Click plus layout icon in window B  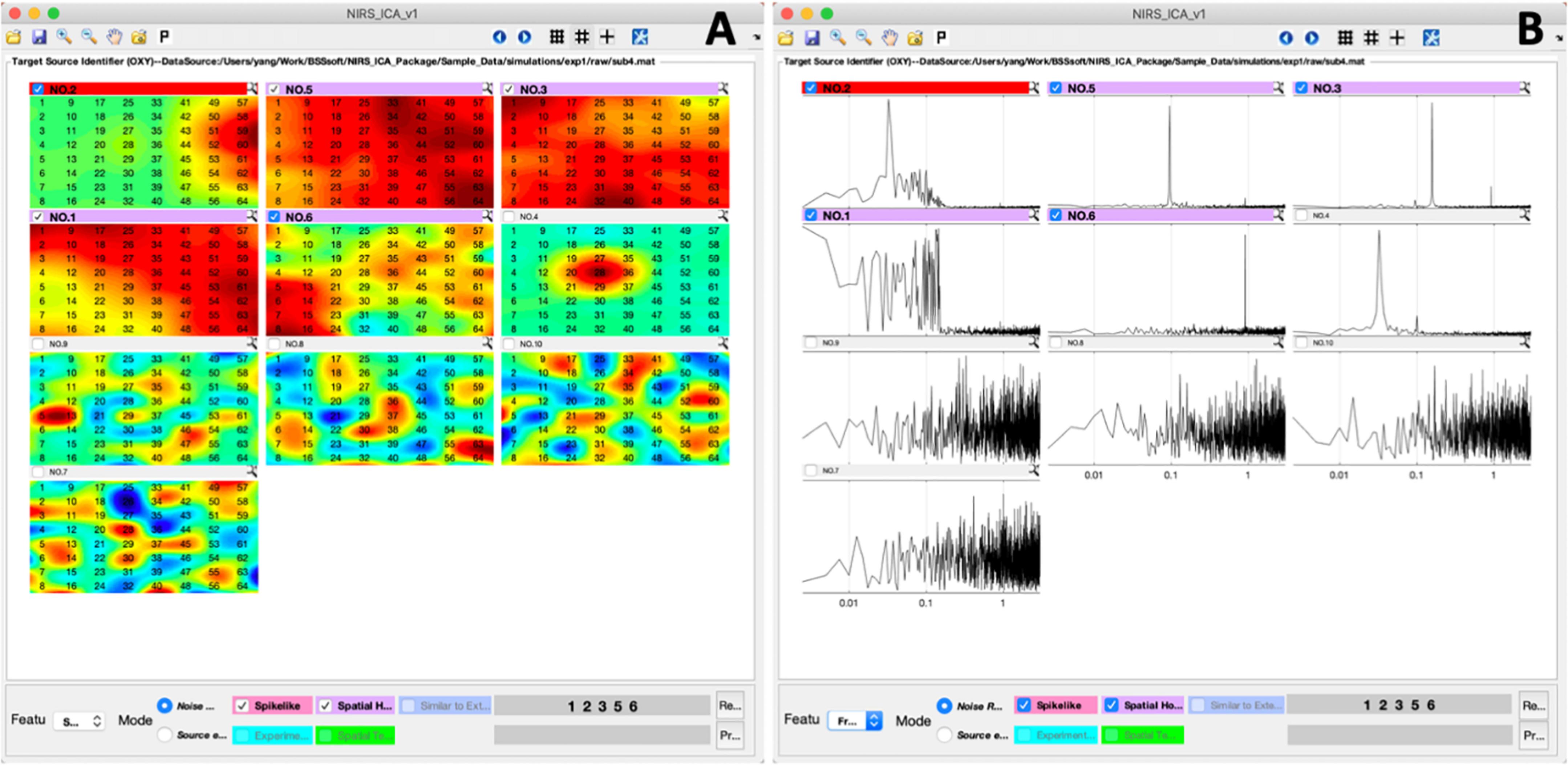click(1397, 38)
